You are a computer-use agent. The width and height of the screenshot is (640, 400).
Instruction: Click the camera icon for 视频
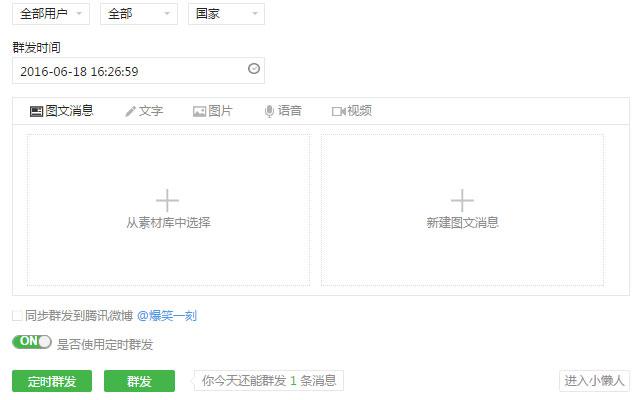coord(338,111)
